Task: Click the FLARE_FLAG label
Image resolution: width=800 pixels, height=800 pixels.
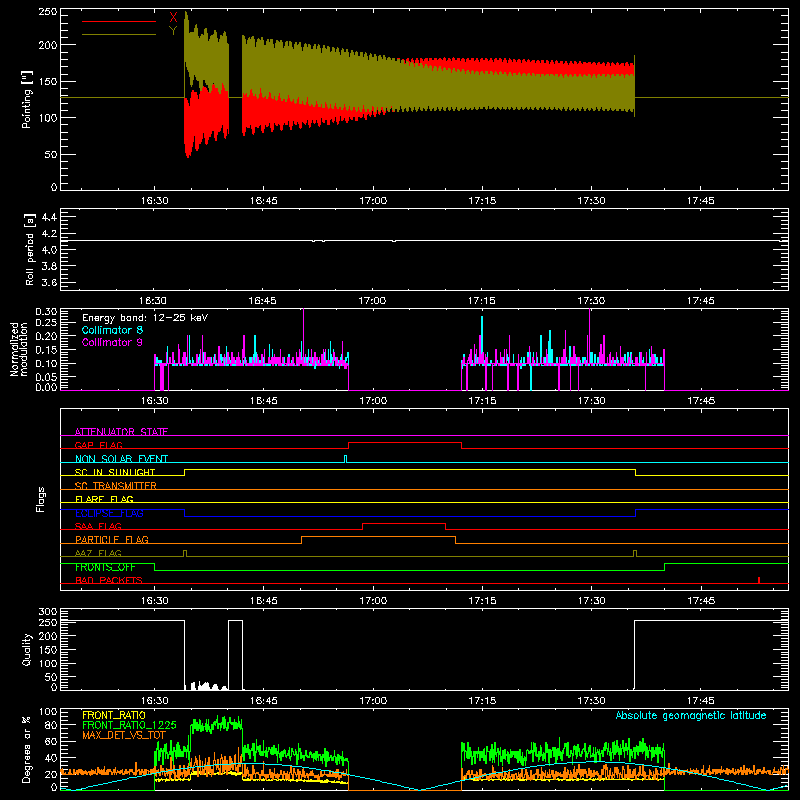Action: pos(104,499)
